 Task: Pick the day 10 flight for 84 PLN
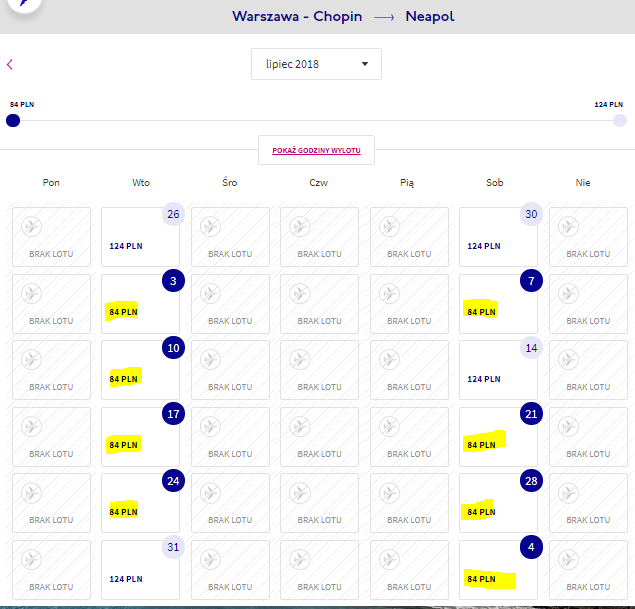(x=140, y=370)
